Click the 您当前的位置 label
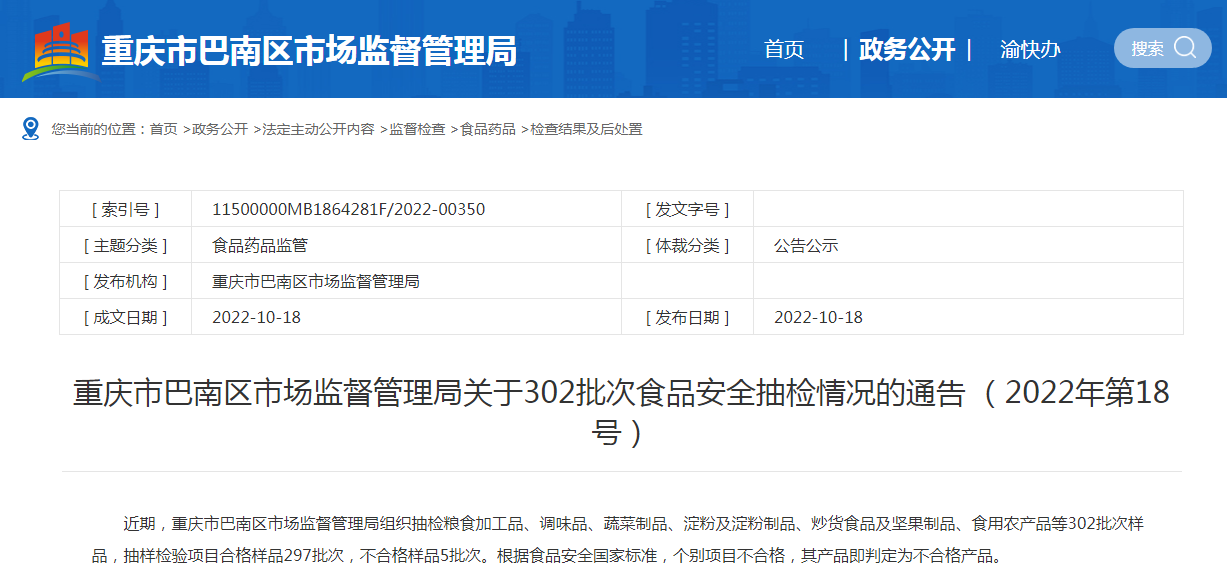1227x573 pixels. coord(100,129)
